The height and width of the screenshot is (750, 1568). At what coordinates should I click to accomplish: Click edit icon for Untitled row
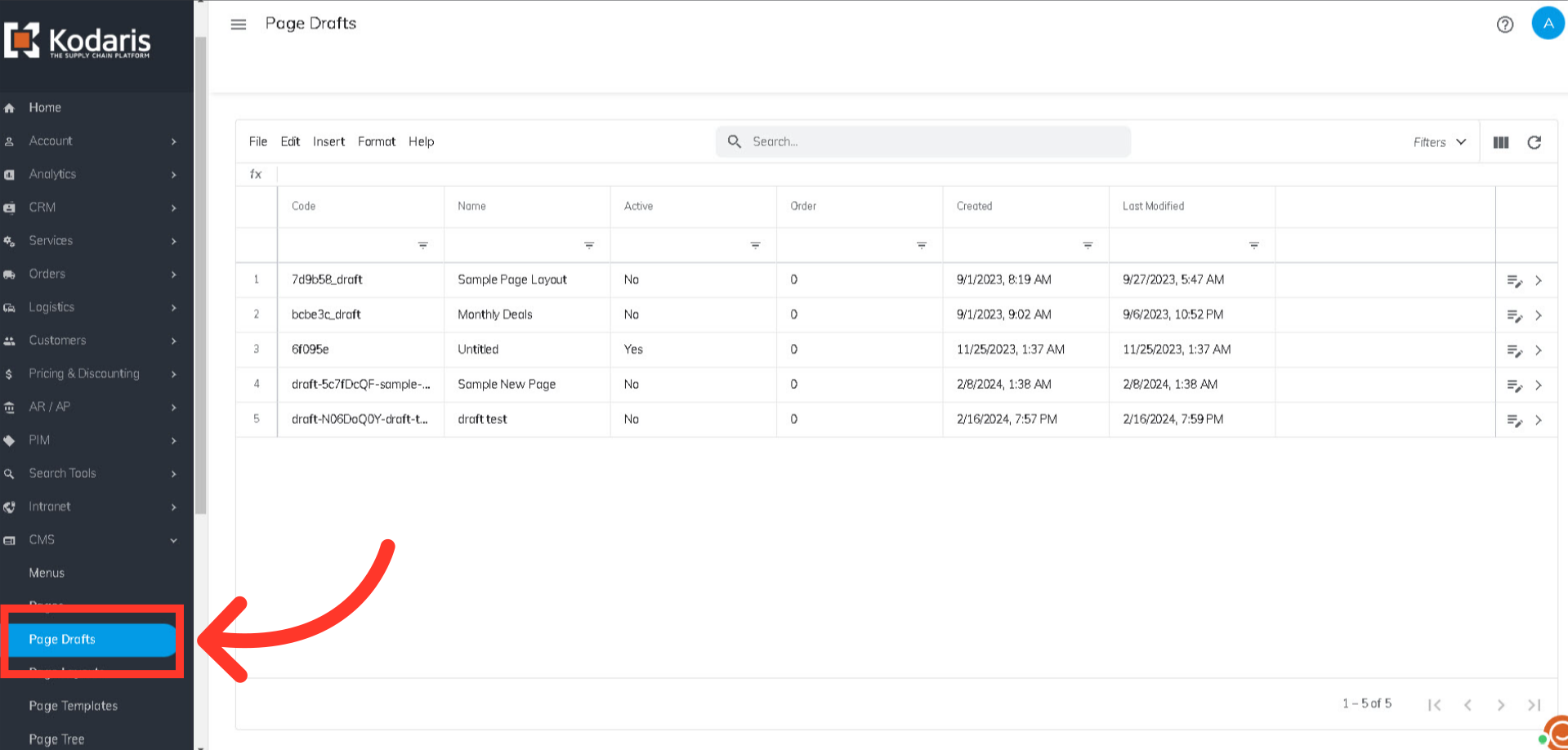[x=1514, y=351]
